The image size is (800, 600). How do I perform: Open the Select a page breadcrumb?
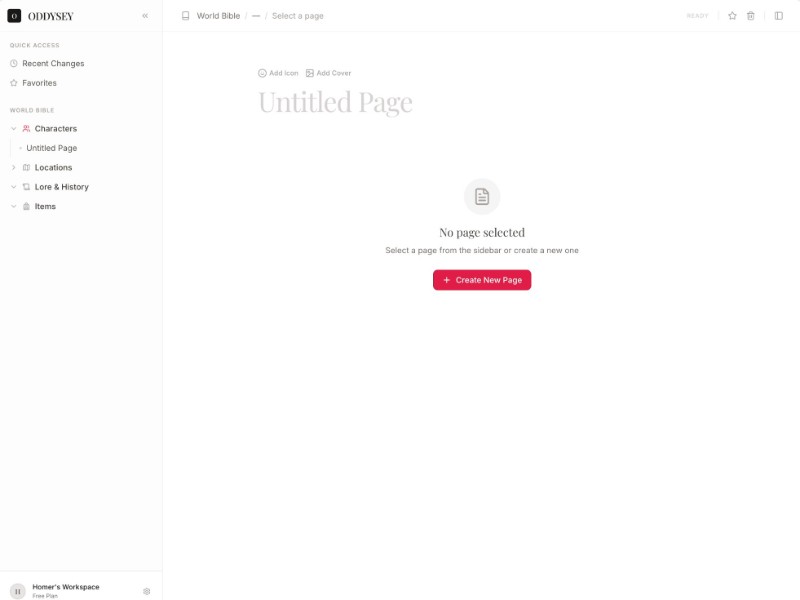coord(296,15)
